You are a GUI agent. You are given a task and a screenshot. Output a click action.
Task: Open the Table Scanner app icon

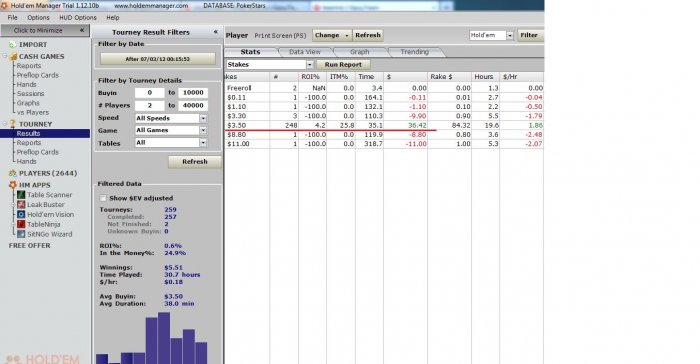[x=21, y=195]
